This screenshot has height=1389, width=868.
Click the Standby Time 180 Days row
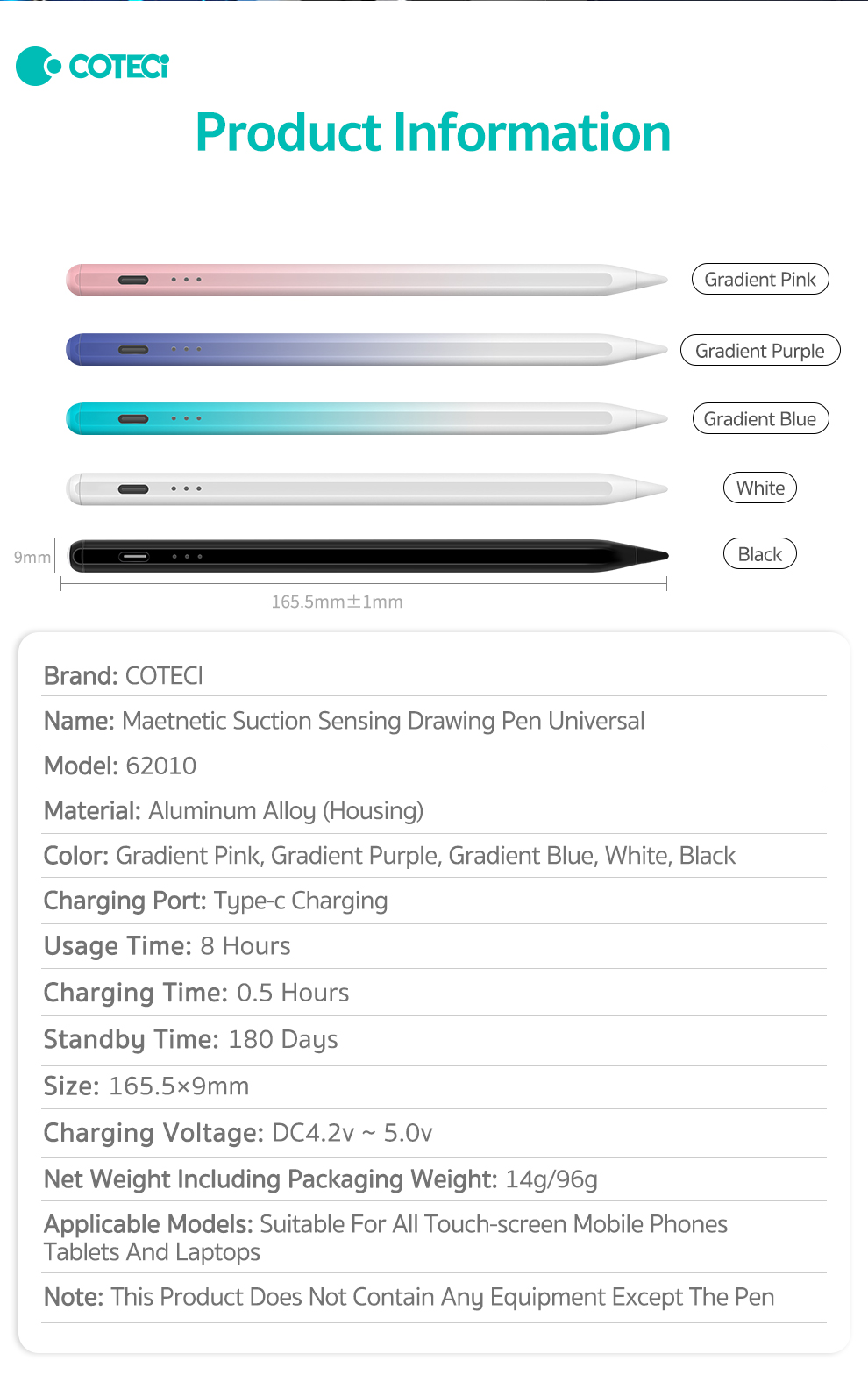[191, 1039]
